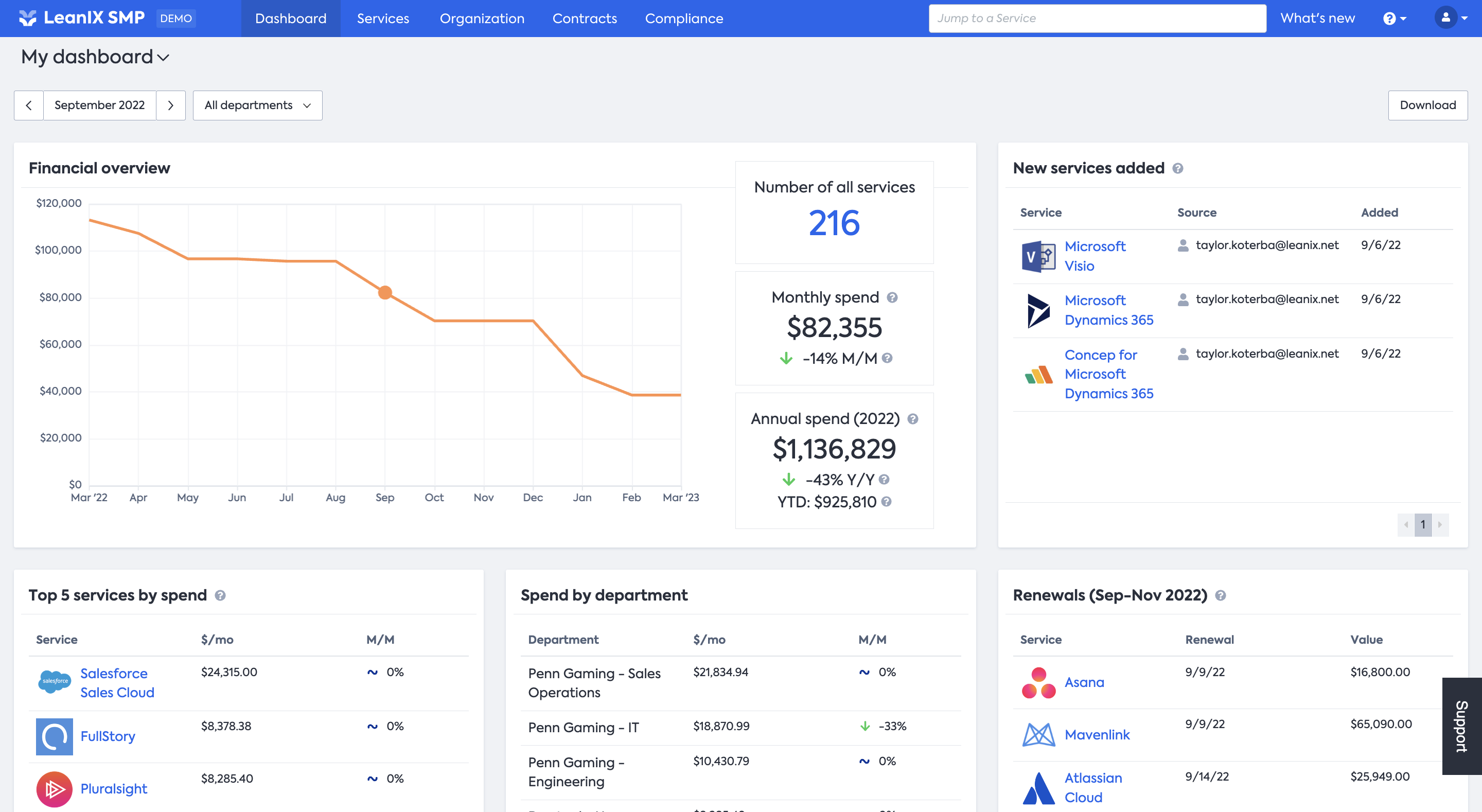The height and width of the screenshot is (812, 1482).
Task: Click the Asana logo in Renewals
Action: [1038, 682]
